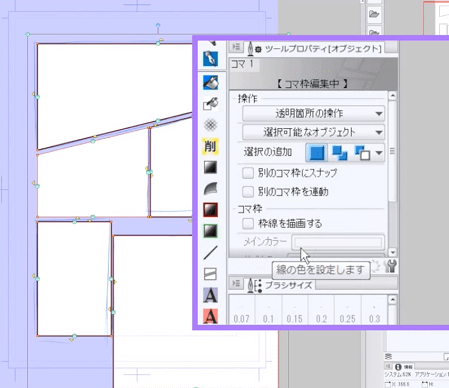Screen dimensions: 449x388
Task: Open the wrench sub tool settings
Action: point(391,266)
